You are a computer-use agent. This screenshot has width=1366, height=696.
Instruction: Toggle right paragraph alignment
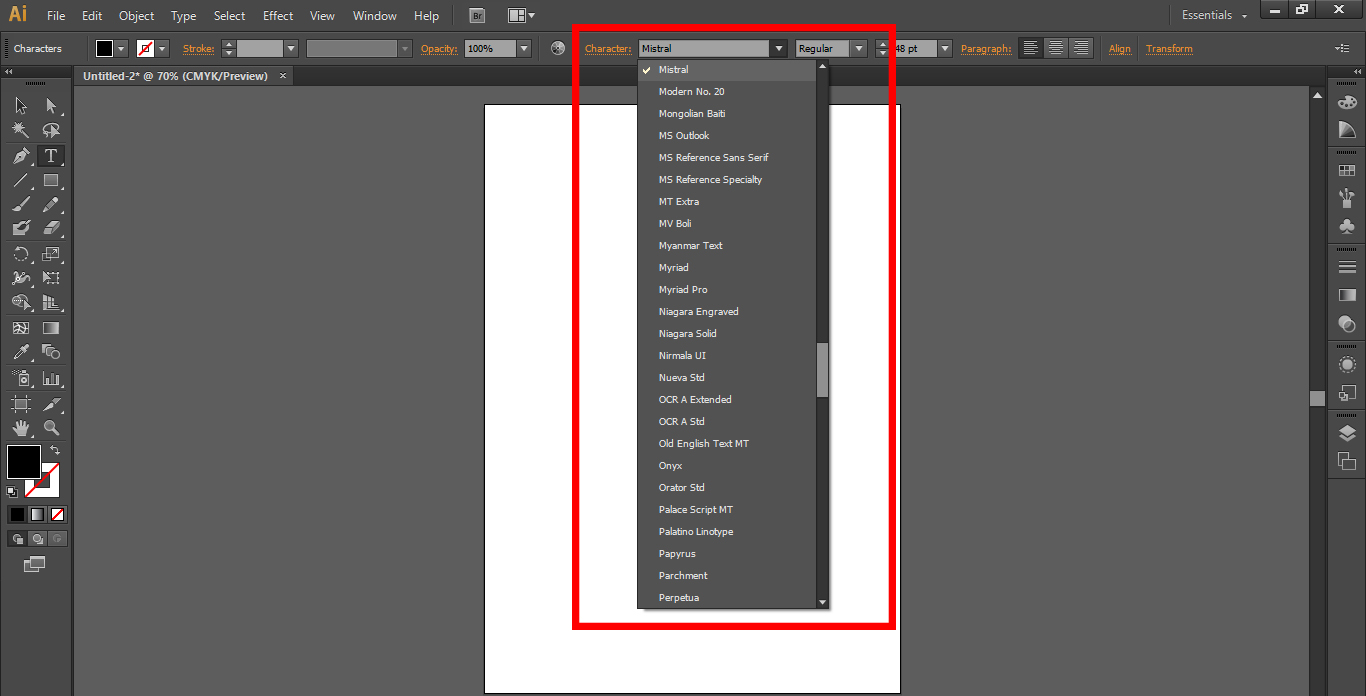pos(1081,47)
